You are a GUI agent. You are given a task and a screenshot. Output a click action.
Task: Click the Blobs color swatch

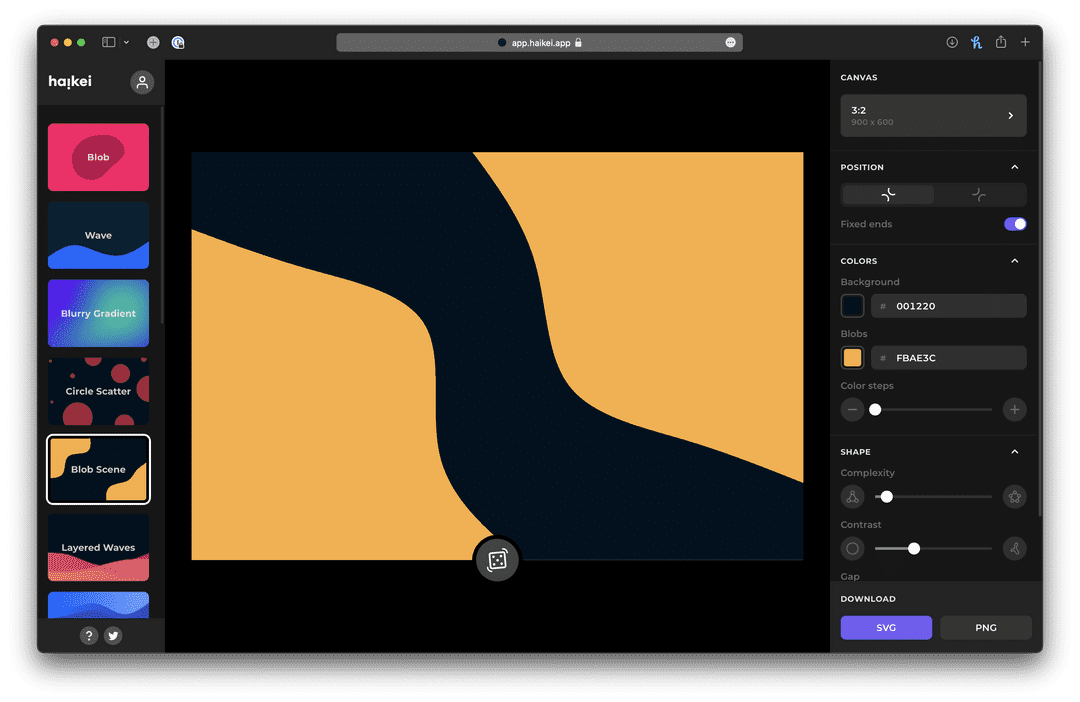[852, 358]
